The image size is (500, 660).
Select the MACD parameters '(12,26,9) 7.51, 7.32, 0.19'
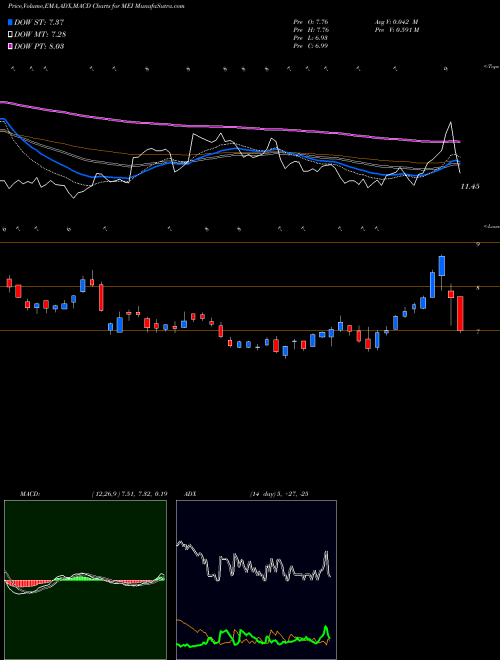[129, 494]
